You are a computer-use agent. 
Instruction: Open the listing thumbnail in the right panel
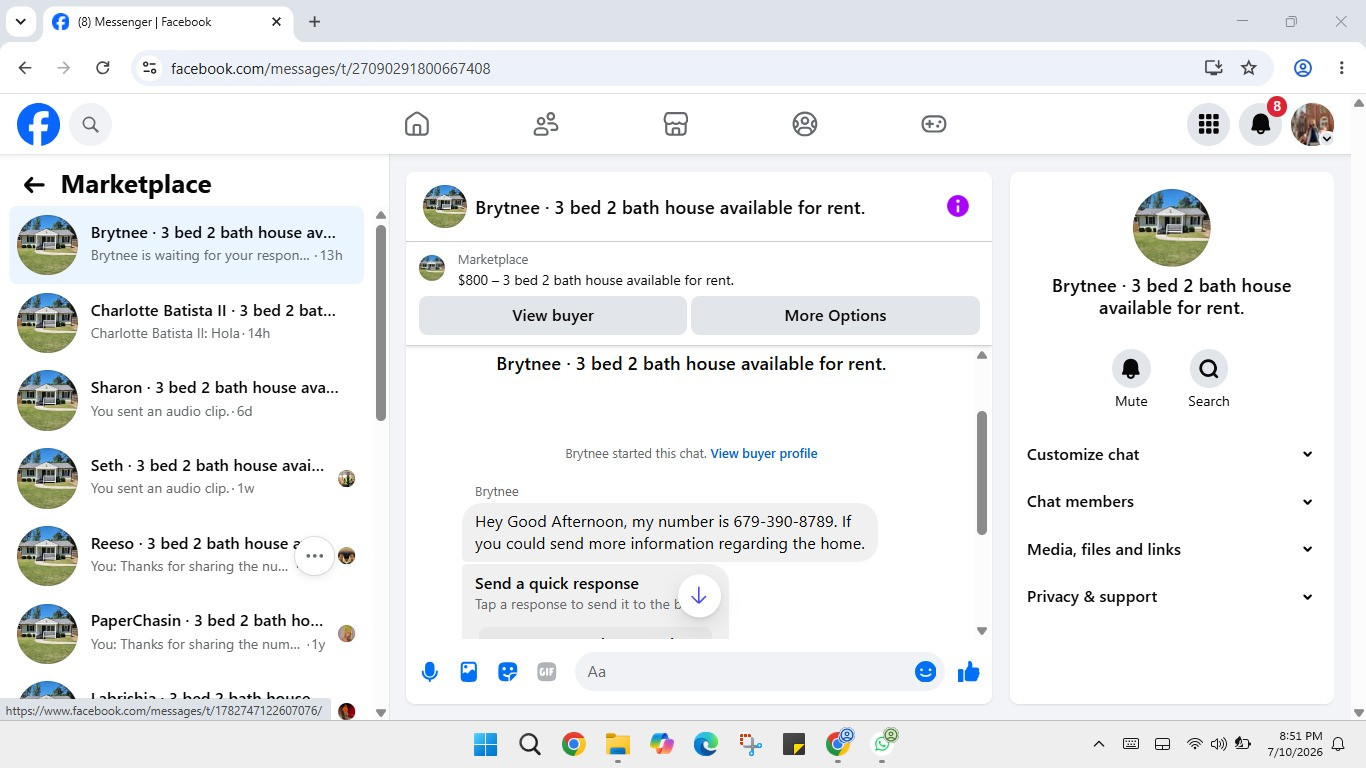[1171, 228]
